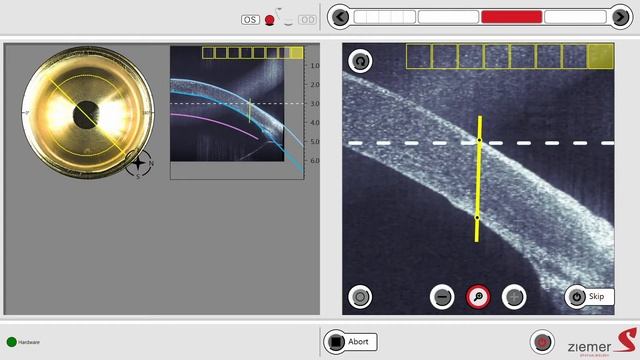Click the red power shutdown icon

tap(542, 342)
